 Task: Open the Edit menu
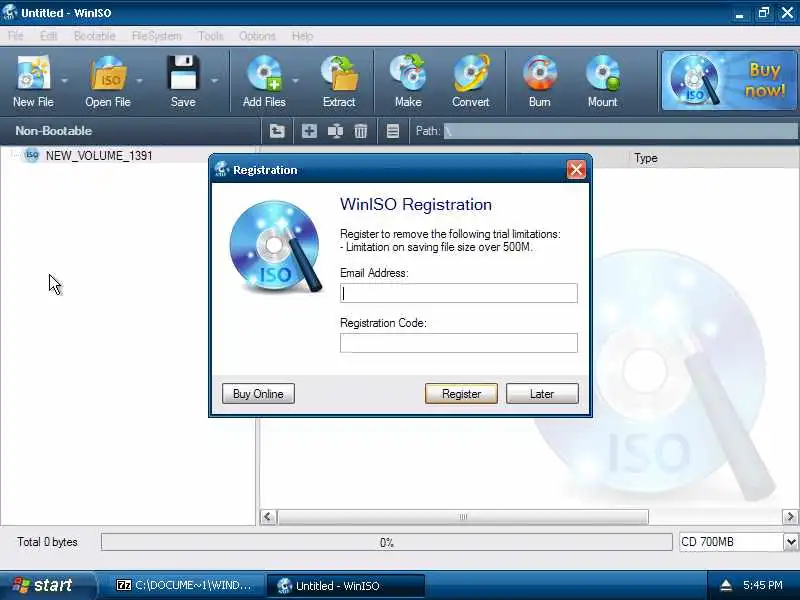[x=48, y=36]
